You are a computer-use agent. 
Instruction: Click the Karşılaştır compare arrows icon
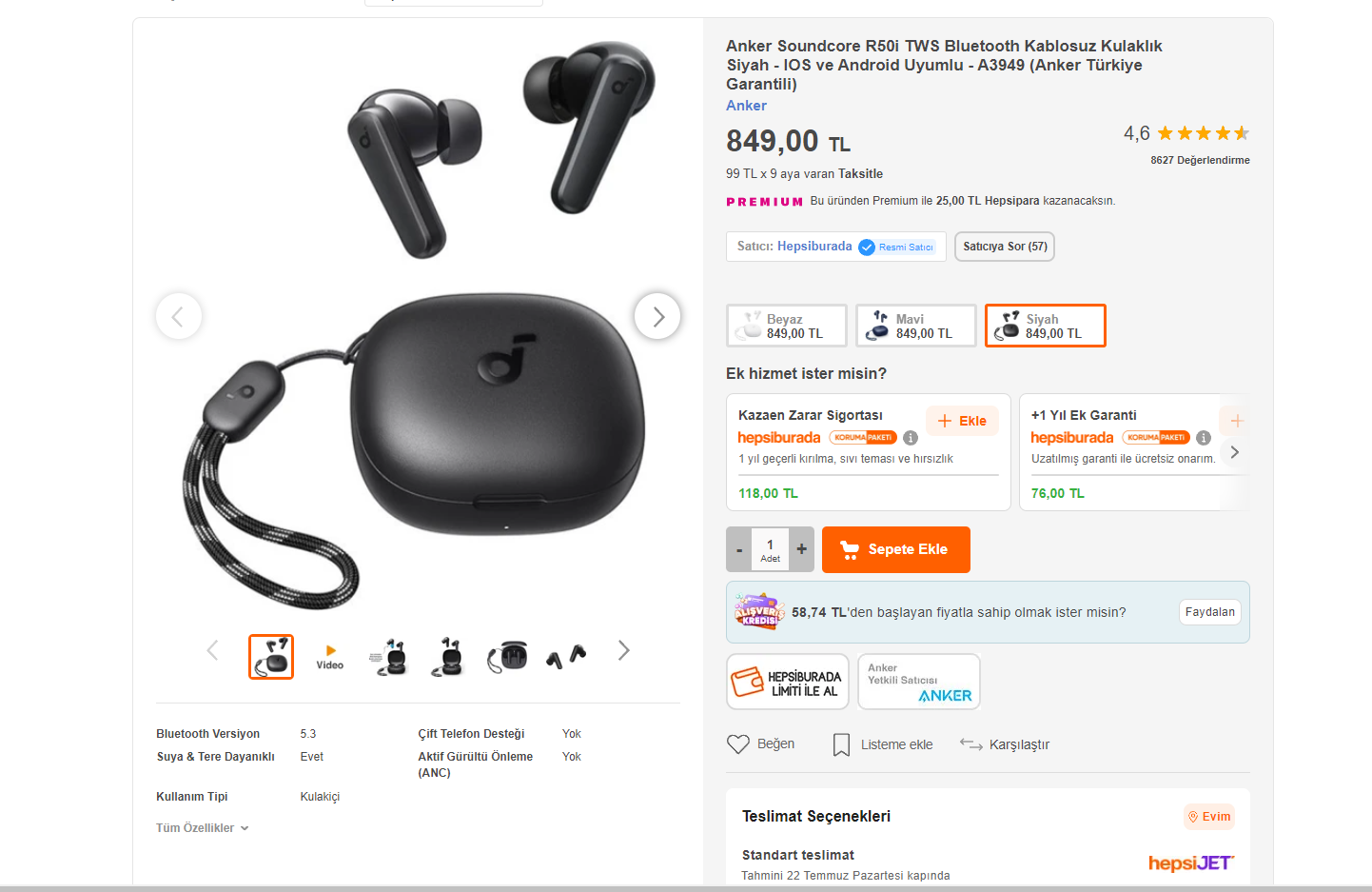click(x=970, y=744)
